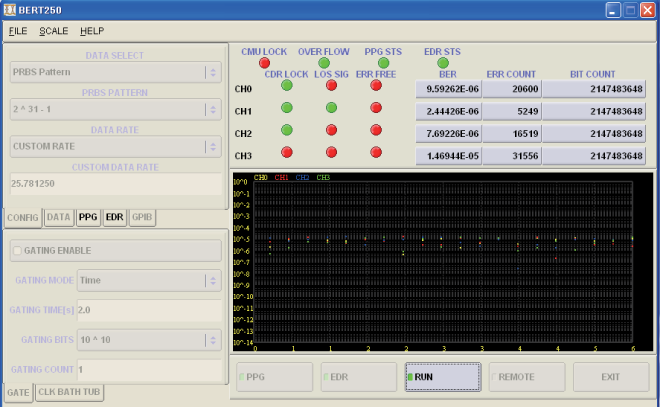Click CH2 BER value 7.69226E-06

tap(449, 134)
